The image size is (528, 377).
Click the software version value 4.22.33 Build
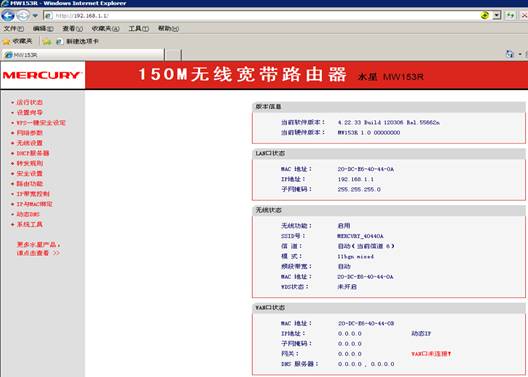tap(389, 123)
